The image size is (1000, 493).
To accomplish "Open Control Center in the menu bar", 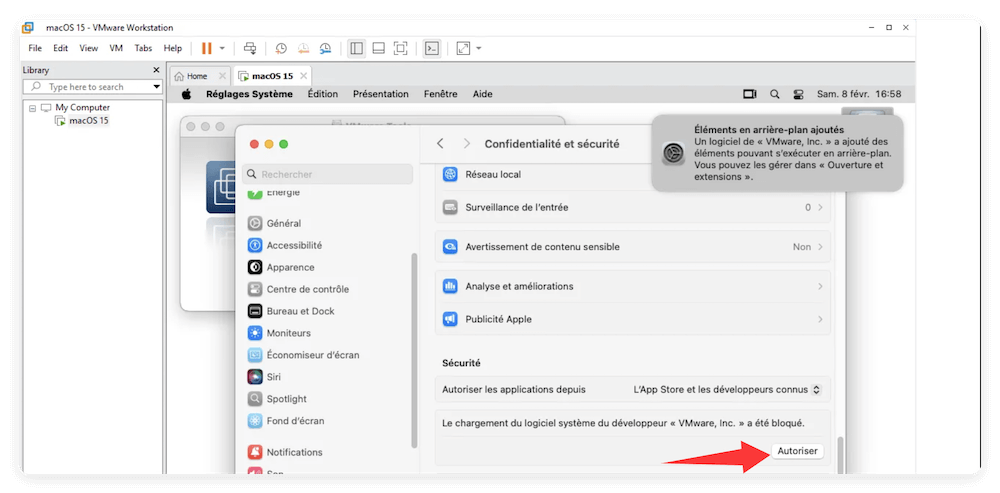I will (798, 94).
